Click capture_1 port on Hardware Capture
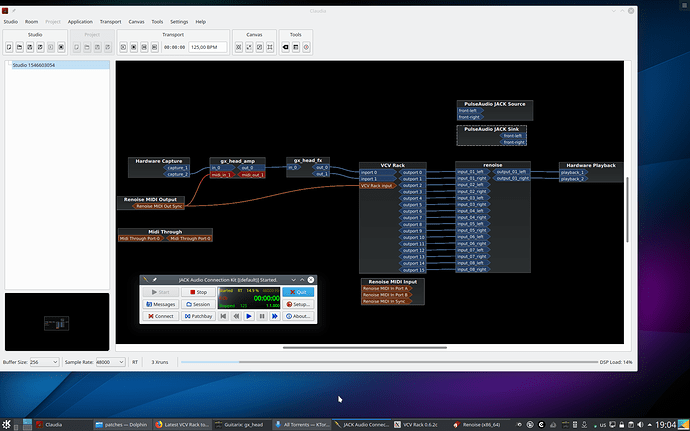The image size is (690, 431). pos(177,168)
